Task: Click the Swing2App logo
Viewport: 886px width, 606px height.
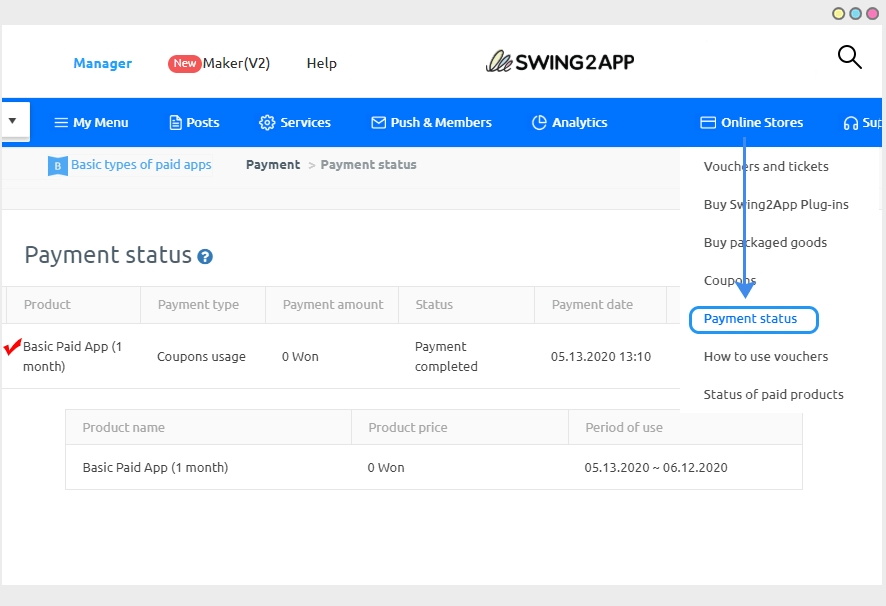Action: (560, 62)
